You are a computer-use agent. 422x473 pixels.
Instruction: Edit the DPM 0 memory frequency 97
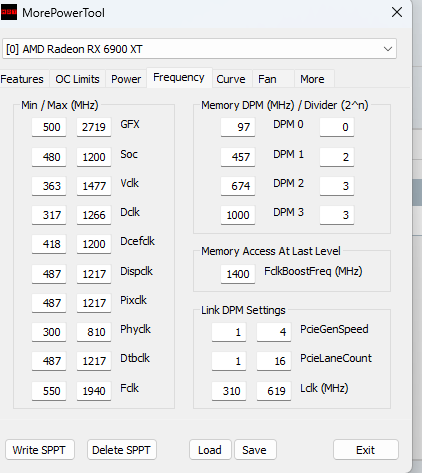(x=238, y=127)
